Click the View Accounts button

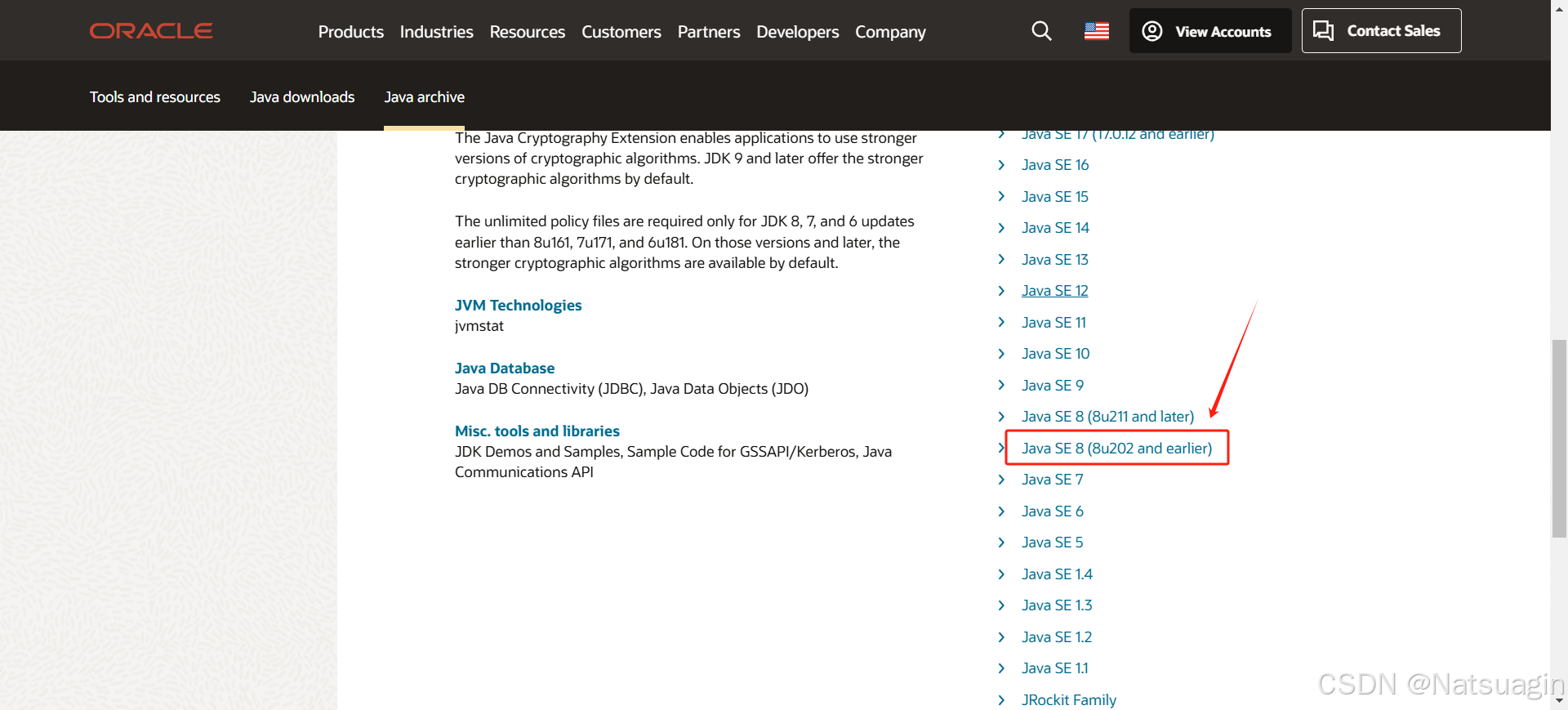coord(1210,31)
